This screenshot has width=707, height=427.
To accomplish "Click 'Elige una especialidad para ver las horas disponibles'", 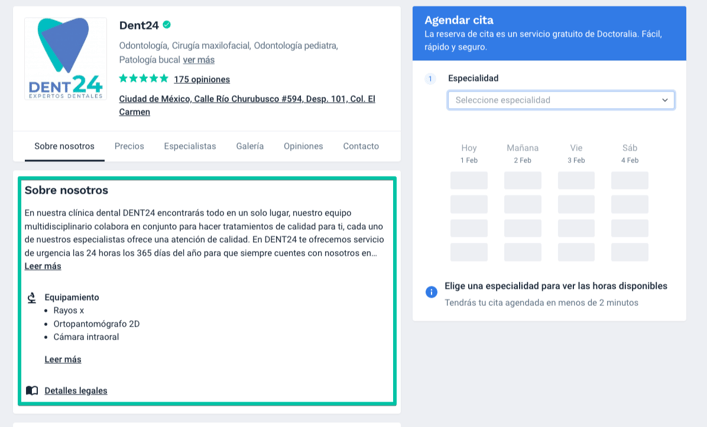I will tap(556, 286).
